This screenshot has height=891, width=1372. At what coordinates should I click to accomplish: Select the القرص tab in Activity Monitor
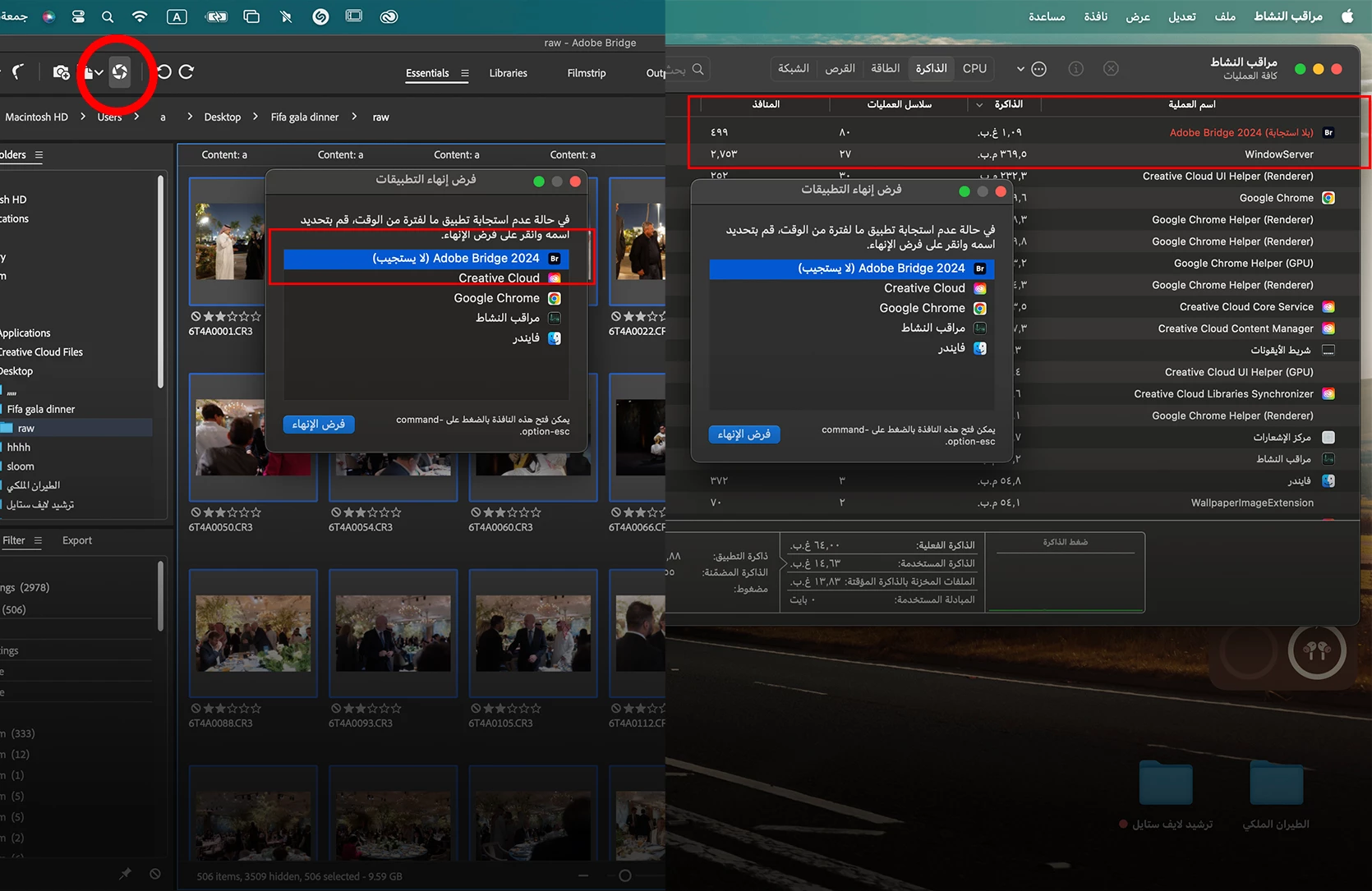(840, 69)
